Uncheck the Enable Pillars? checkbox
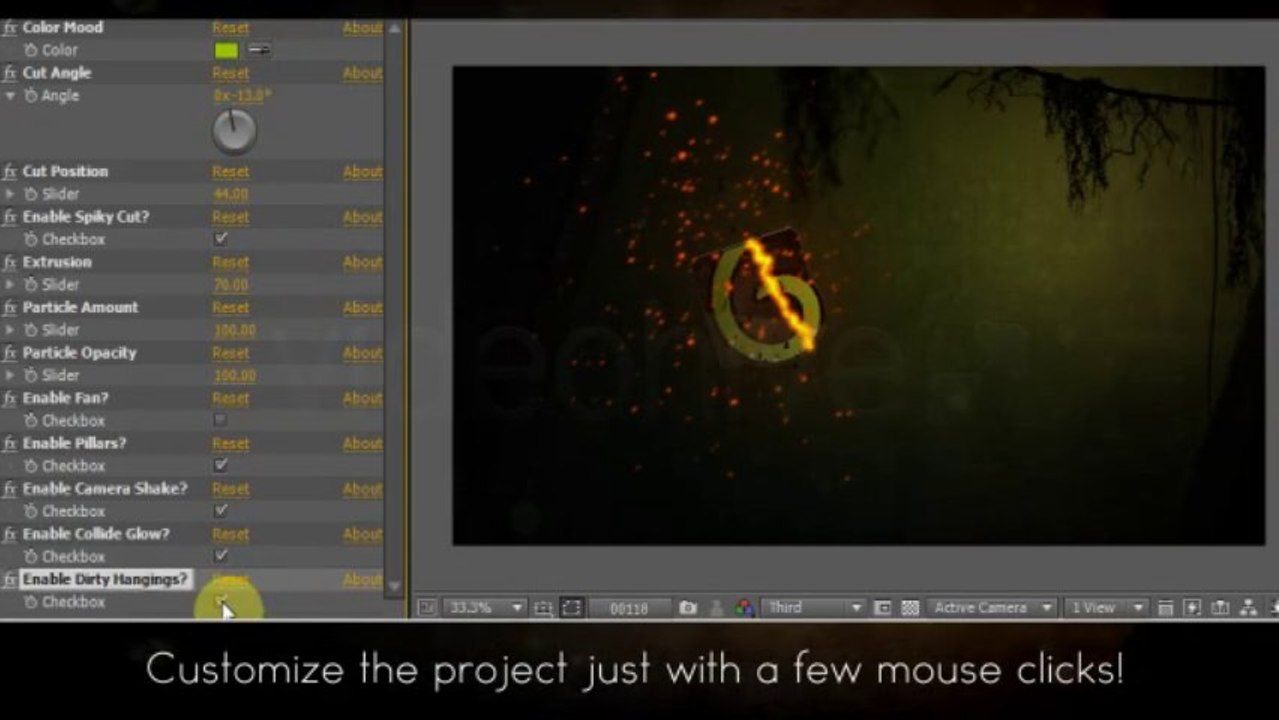 [x=221, y=465]
